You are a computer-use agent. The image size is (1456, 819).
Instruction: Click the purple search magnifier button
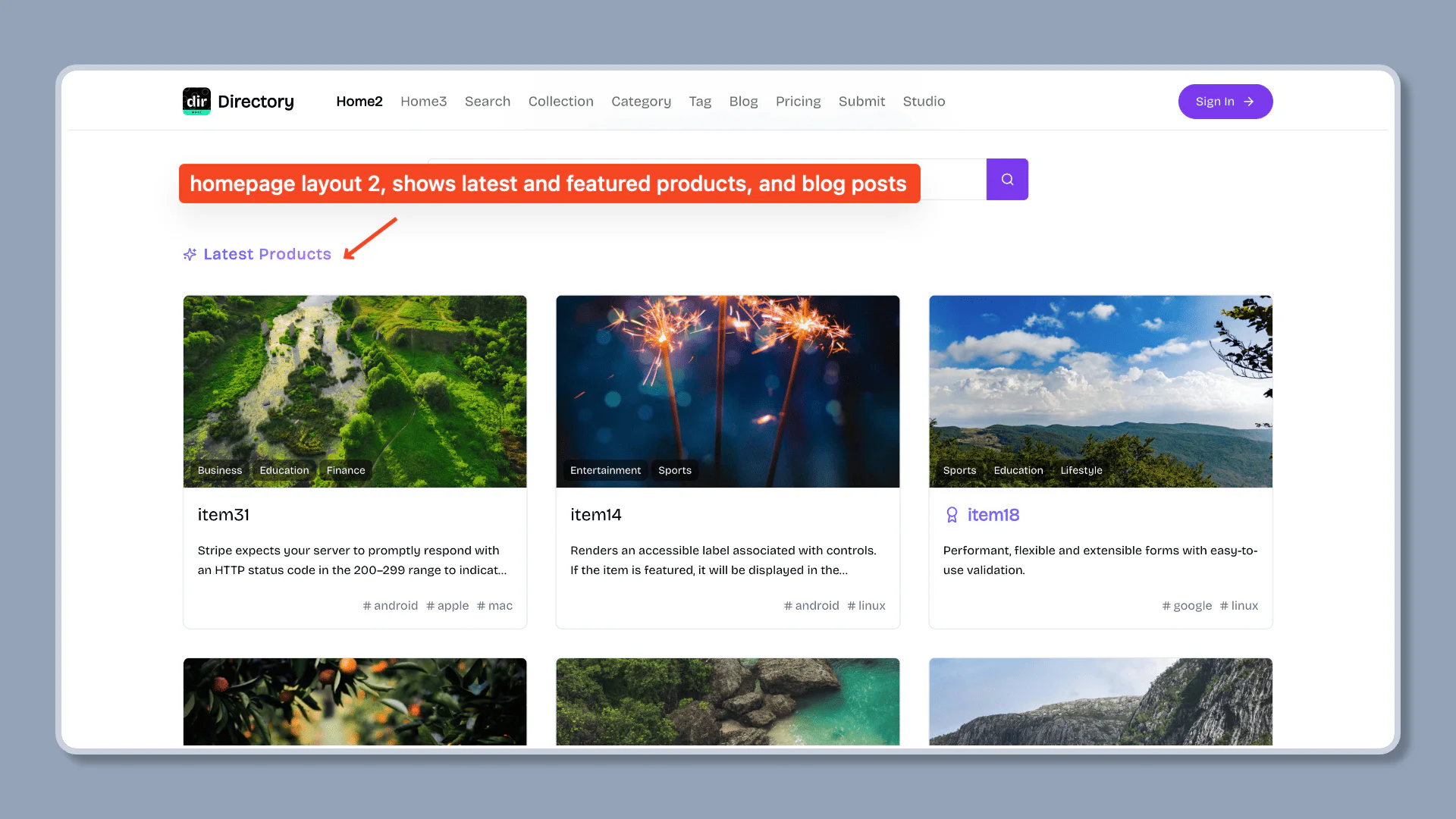pos(1007,180)
